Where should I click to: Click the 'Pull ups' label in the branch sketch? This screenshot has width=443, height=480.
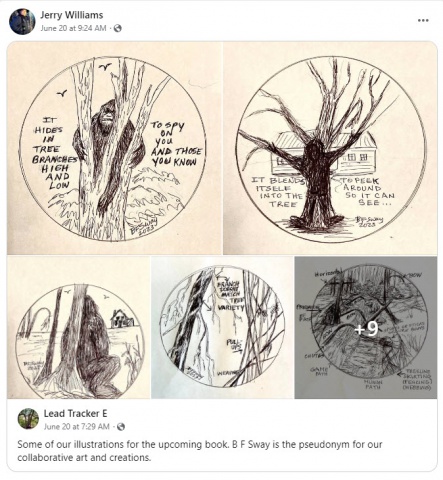tap(234, 345)
